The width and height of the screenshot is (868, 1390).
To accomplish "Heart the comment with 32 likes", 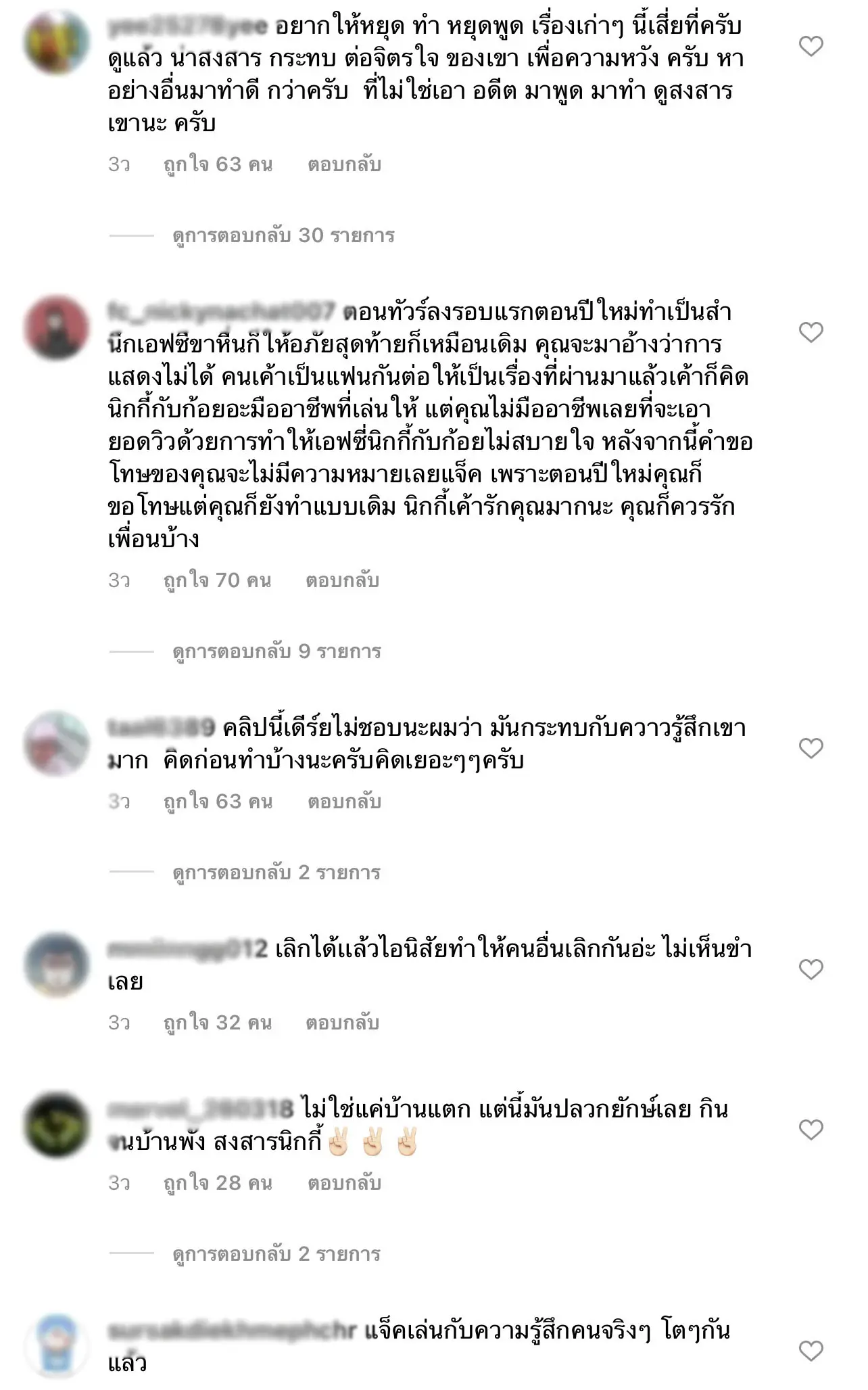I will pyautogui.click(x=811, y=969).
